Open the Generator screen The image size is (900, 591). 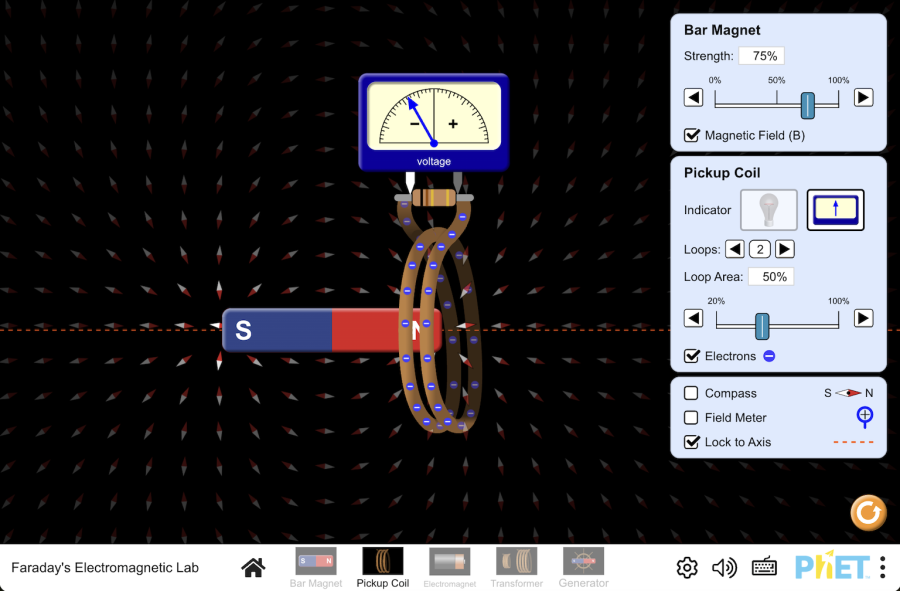pos(583,568)
